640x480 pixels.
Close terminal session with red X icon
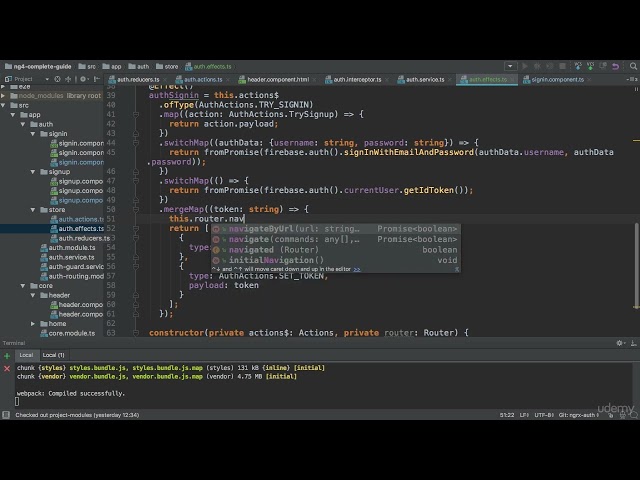pyautogui.click(x=7, y=367)
